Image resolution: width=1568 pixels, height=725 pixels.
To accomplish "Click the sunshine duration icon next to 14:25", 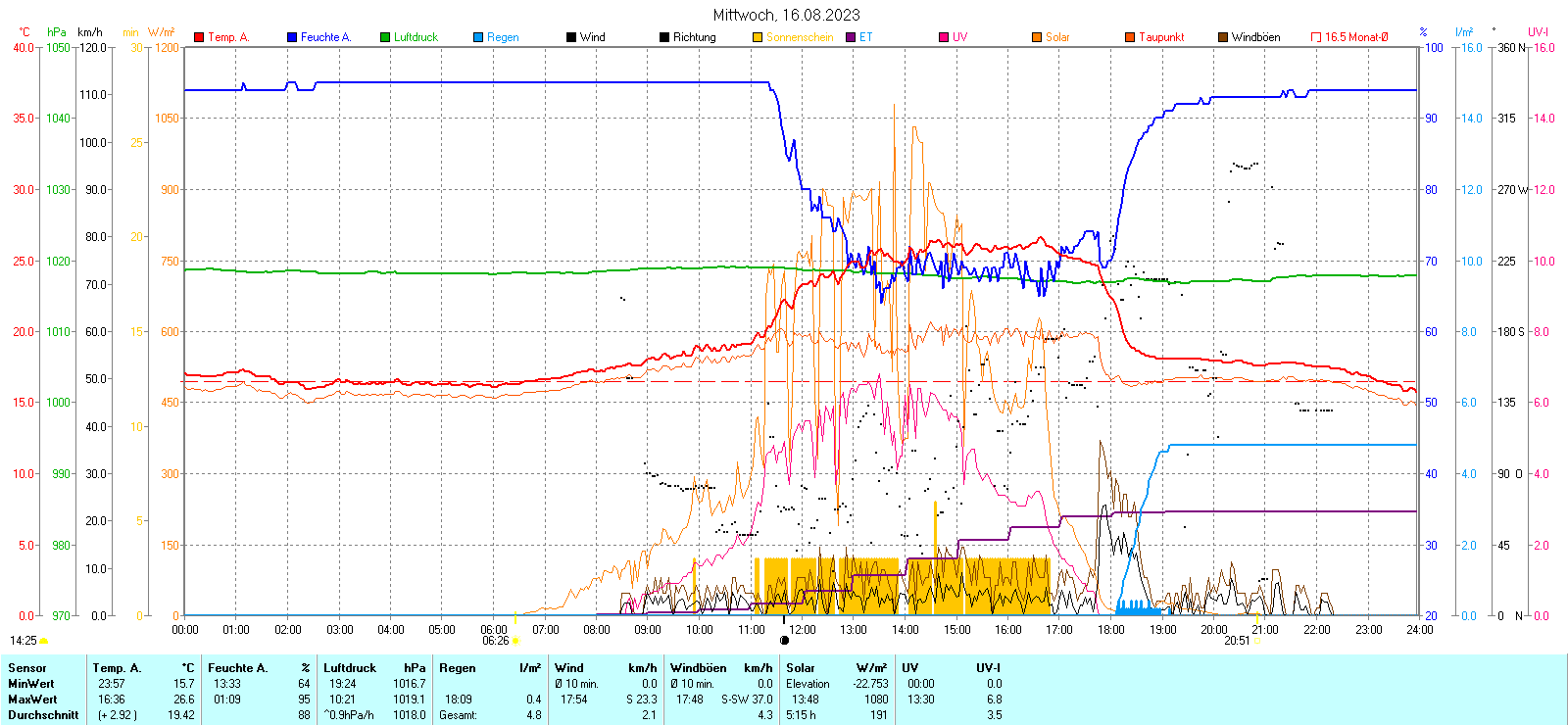I will [44, 641].
